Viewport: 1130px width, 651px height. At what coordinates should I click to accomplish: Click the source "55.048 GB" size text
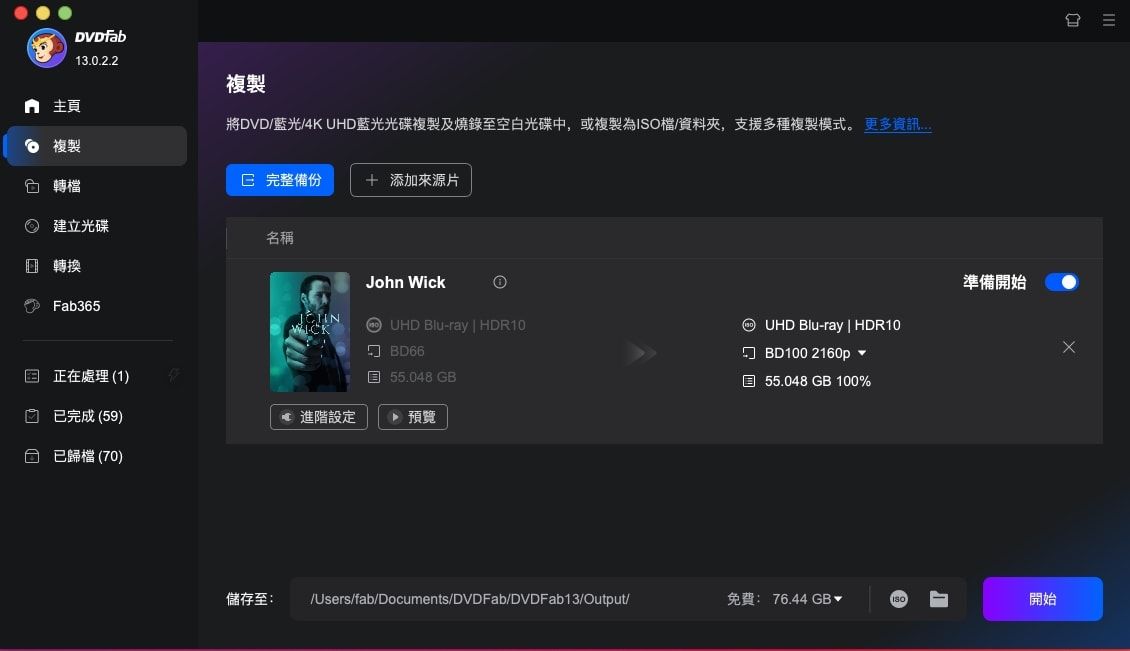click(423, 377)
